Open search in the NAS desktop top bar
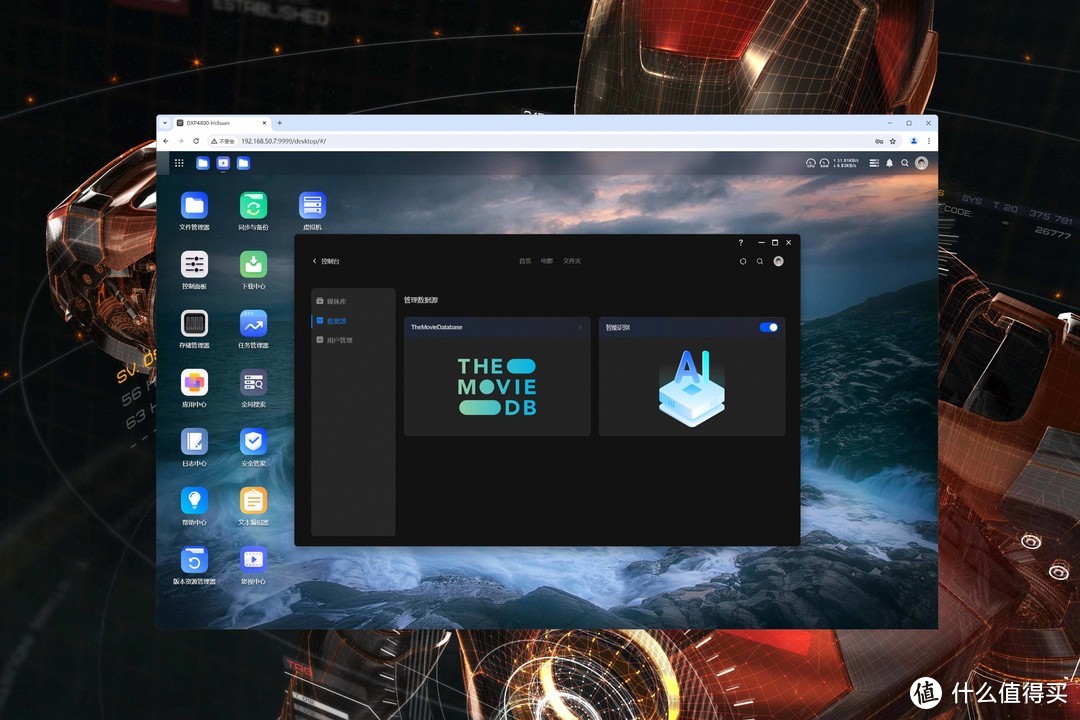The image size is (1080, 720). 905,163
